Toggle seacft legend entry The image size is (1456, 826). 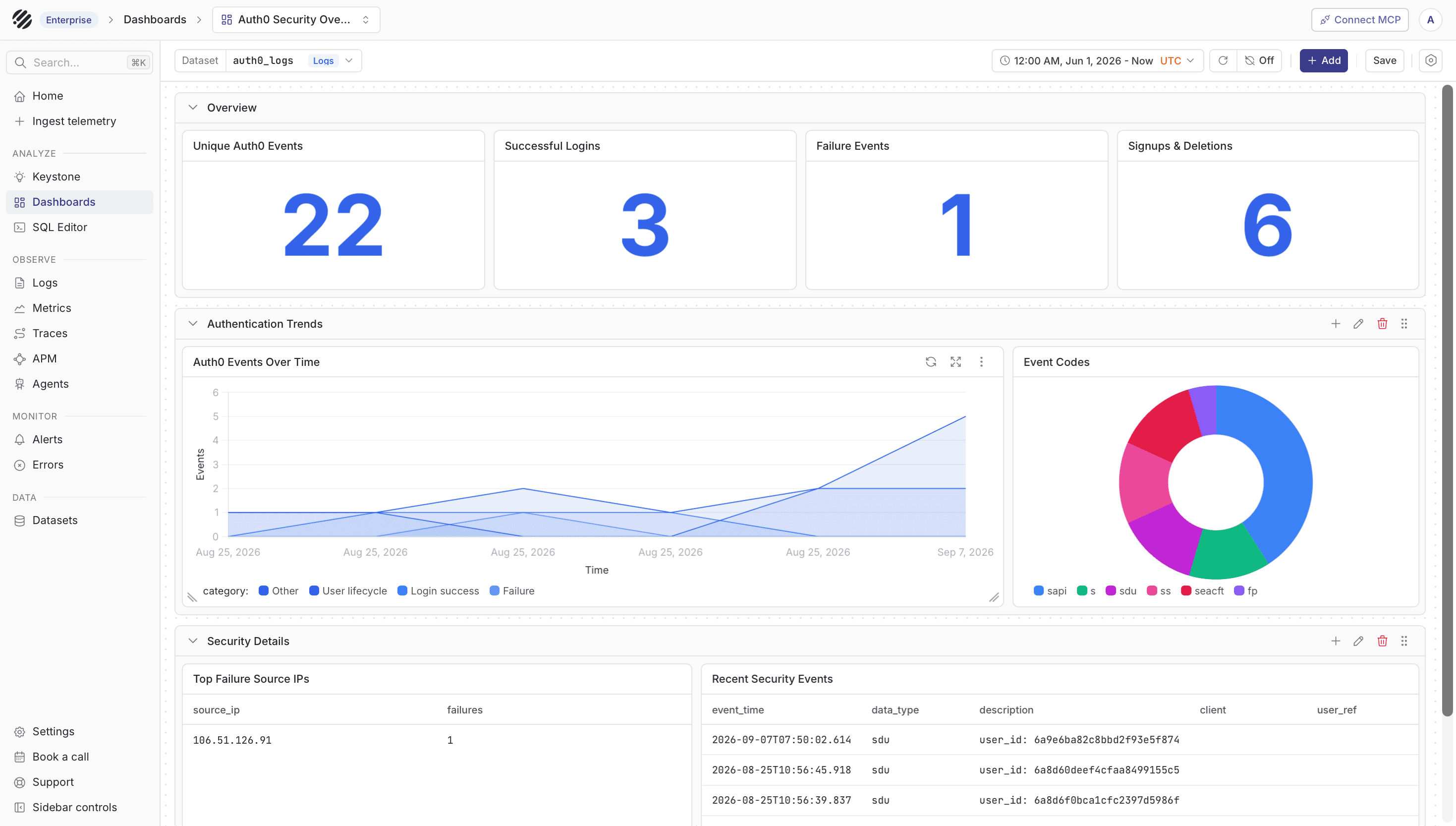point(1202,590)
